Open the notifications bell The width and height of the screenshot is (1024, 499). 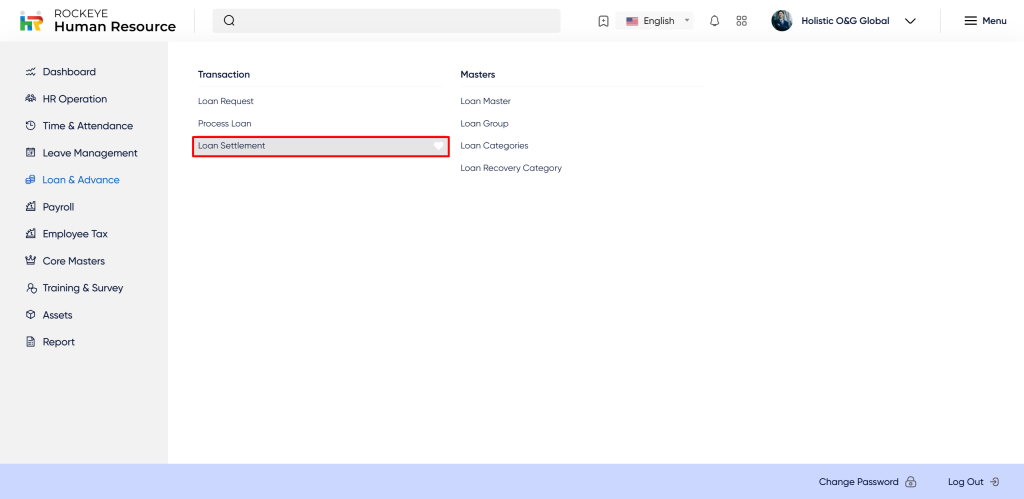point(714,21)
